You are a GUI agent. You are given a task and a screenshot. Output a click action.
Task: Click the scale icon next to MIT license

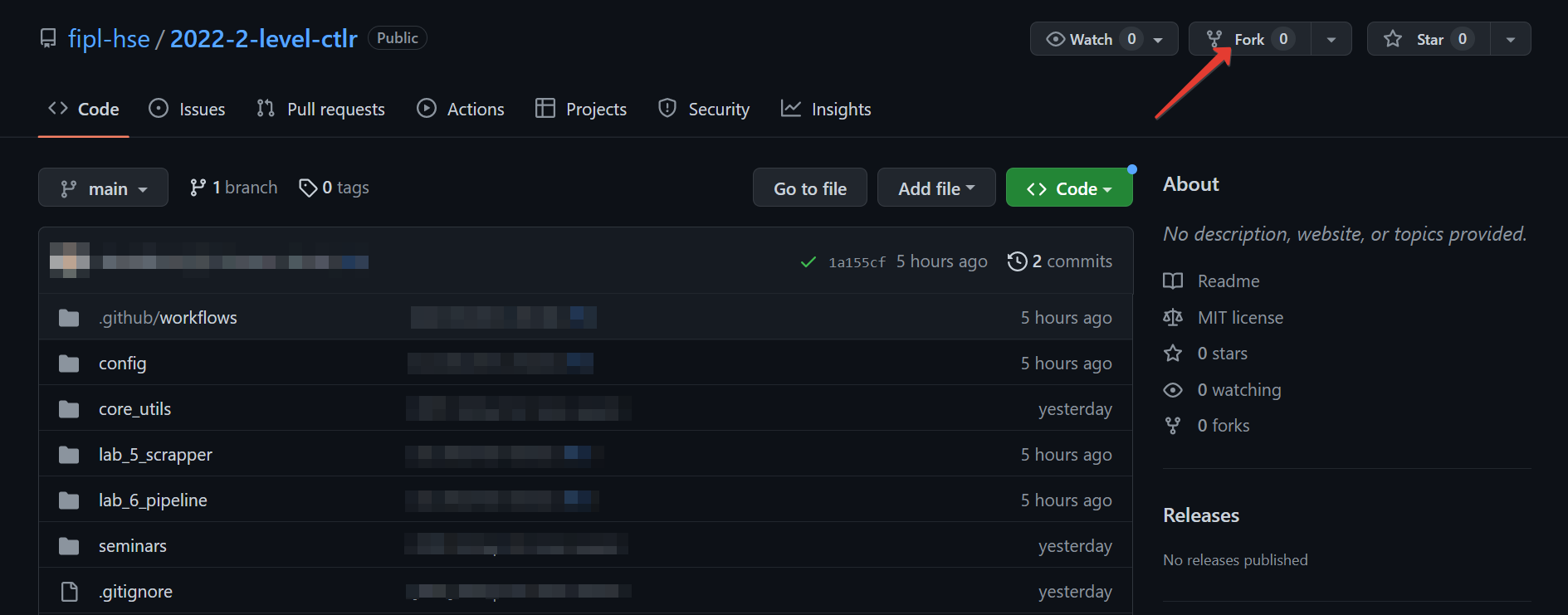coord(1173,317)
